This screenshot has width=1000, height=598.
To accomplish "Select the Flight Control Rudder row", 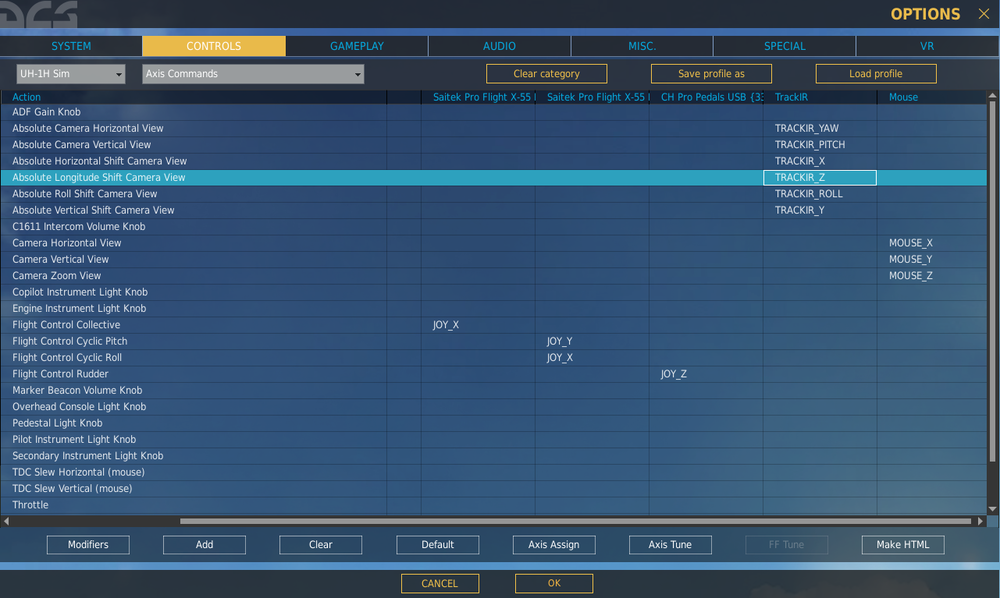I will click(x=493, y=374).
